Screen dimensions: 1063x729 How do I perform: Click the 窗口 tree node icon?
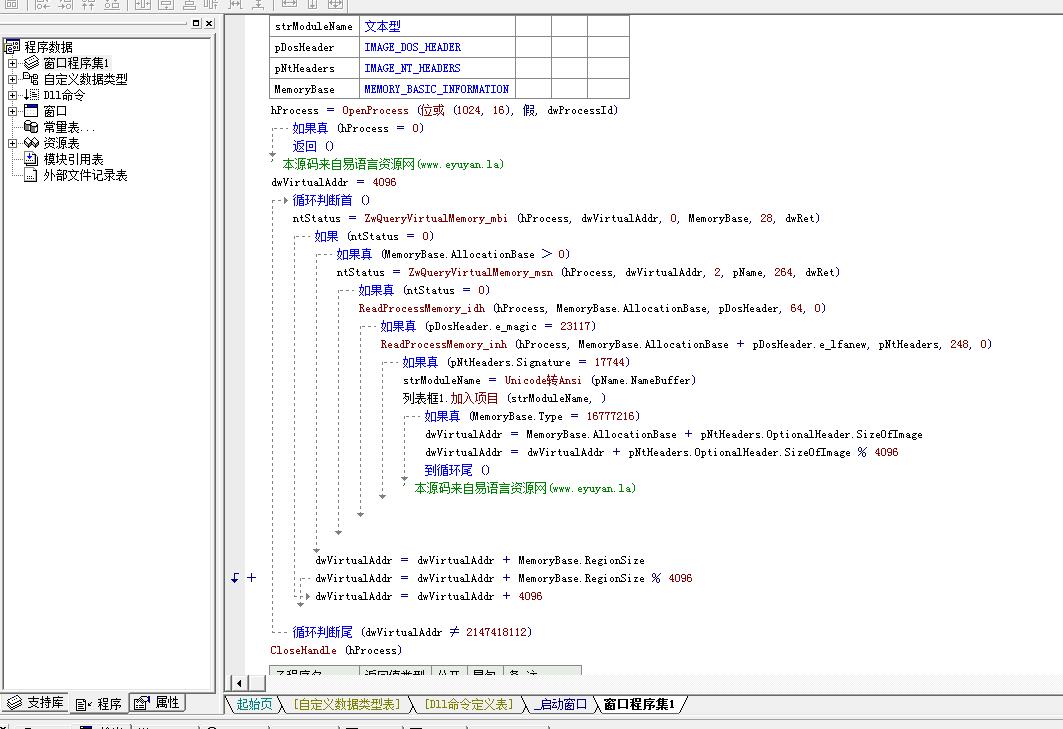(31, 111)
